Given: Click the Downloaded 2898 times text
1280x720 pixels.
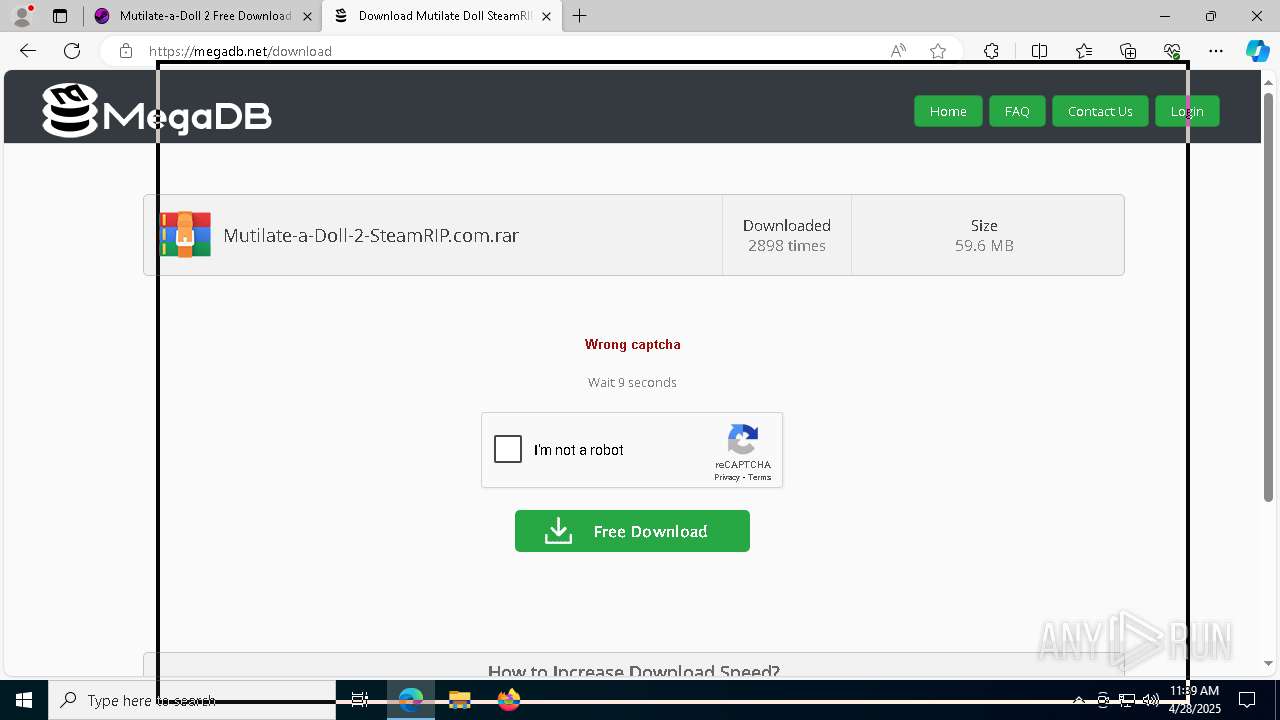Looking at the screenshot, I should [787, 235].
